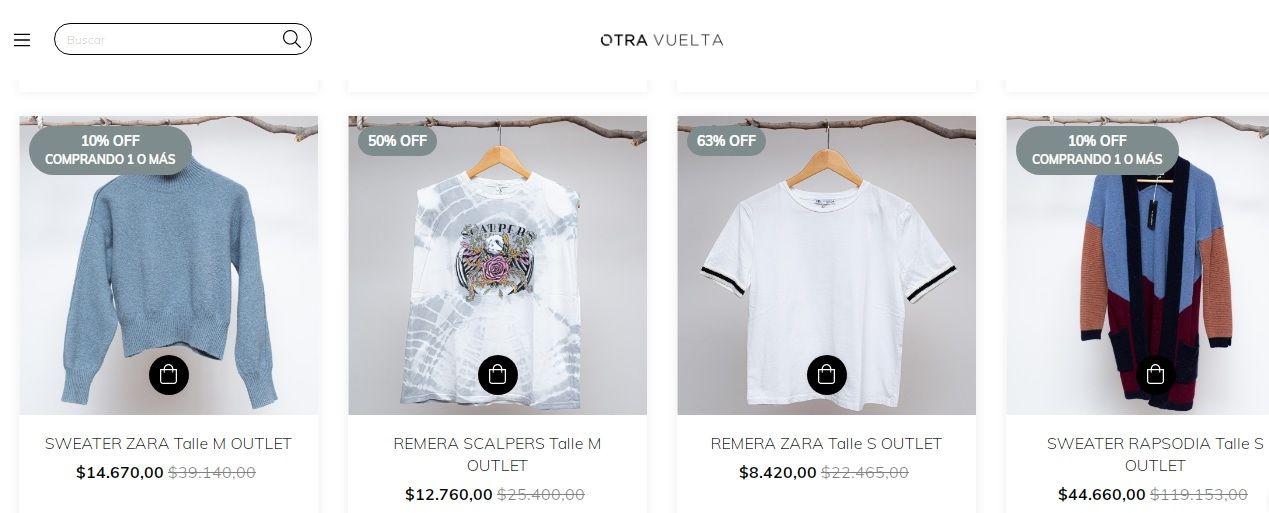This screenshot has height=513, width=1269.
Task: Add Remera Scalpers to cart with bag icon
Action: (498, 375)
